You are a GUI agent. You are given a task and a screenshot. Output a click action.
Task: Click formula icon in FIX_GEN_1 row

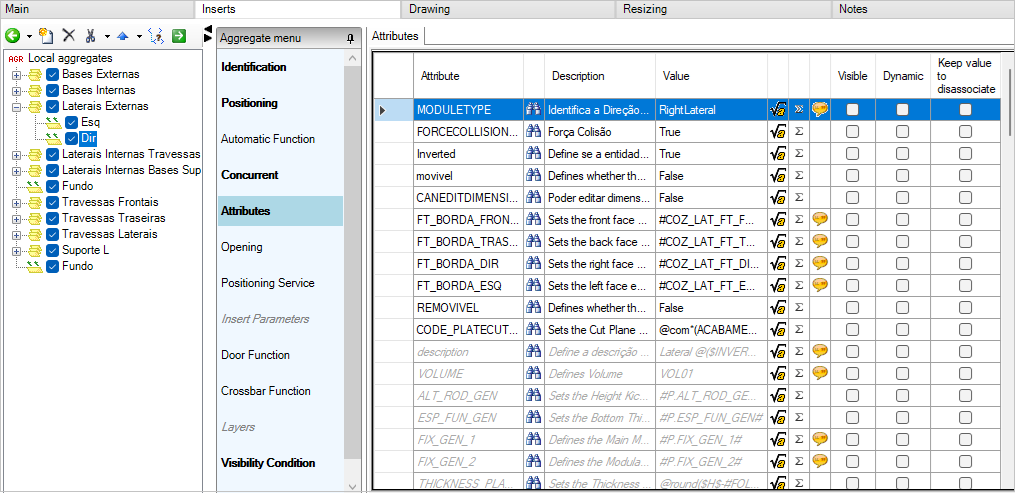tap(777, 439)
